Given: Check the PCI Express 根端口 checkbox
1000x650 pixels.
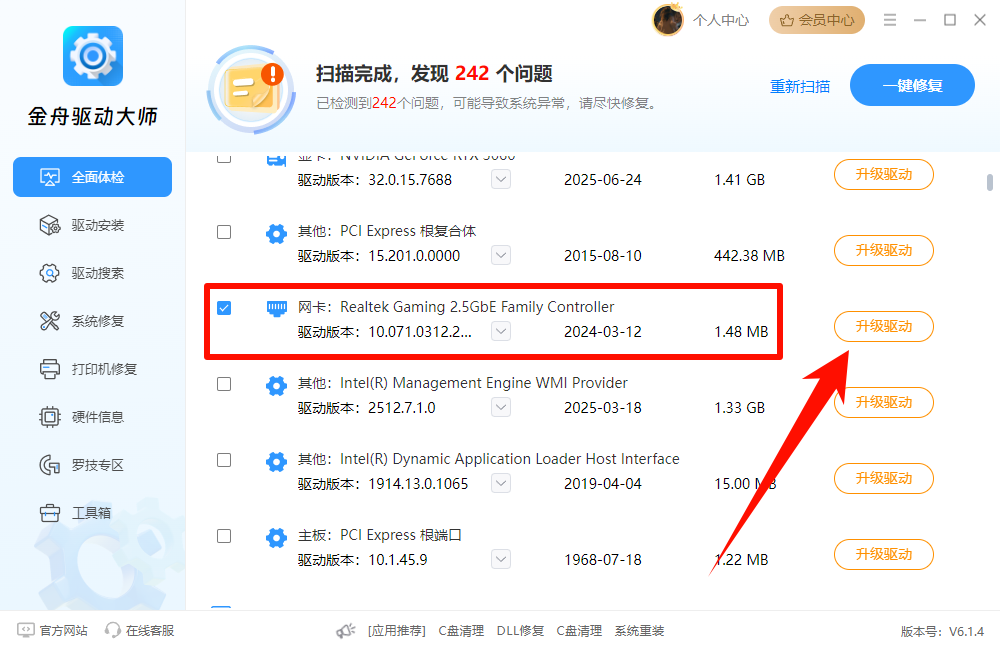Looking at the screenshot, I should pyautogui.click(x=224, y=536).
